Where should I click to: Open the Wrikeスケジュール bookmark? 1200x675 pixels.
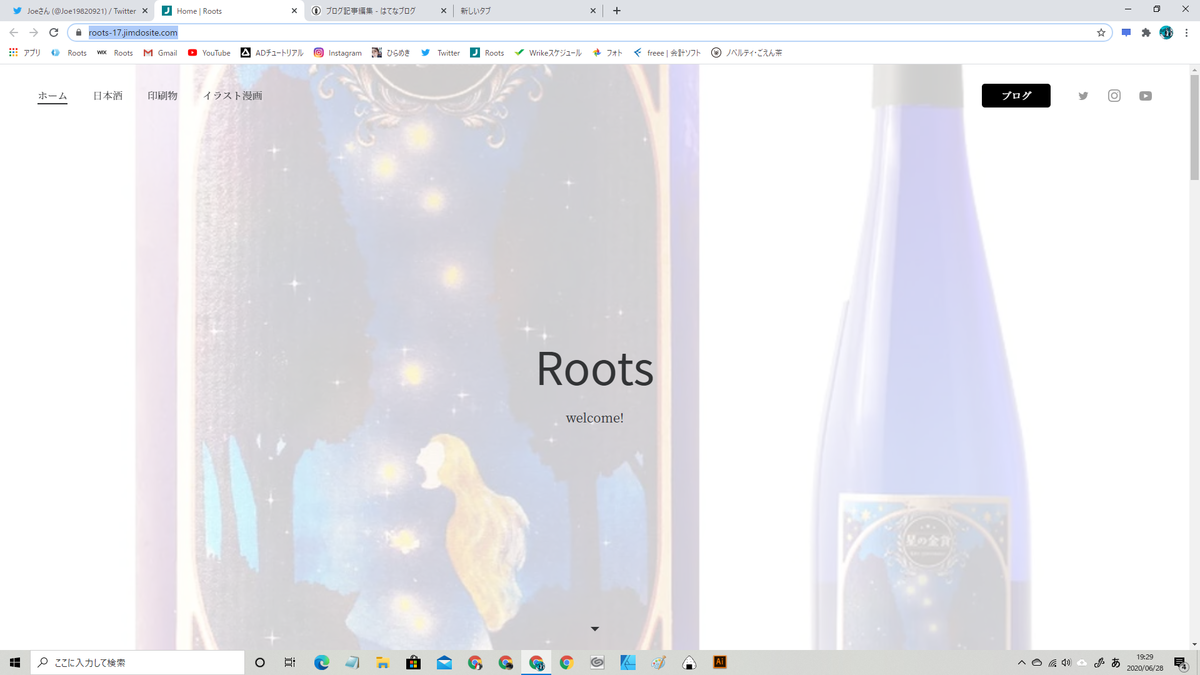tap(548, 53)
